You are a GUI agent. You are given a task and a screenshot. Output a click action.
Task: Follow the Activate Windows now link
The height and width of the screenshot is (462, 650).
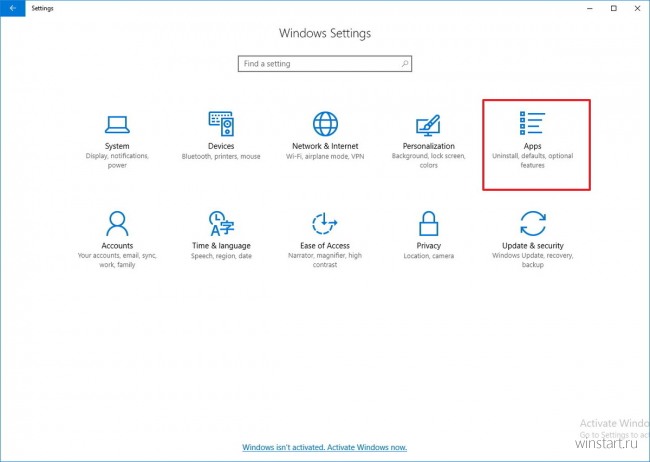(x=325, y=447)
